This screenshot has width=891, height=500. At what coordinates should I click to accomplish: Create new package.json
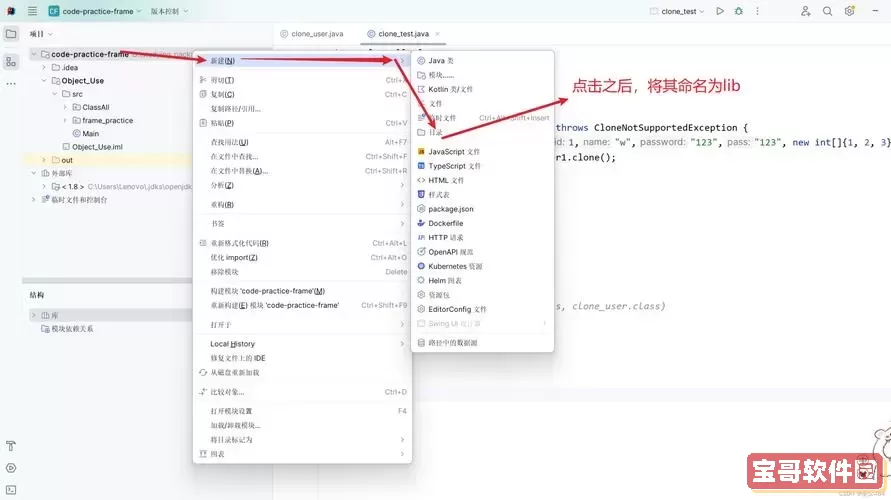coord(482,209)
